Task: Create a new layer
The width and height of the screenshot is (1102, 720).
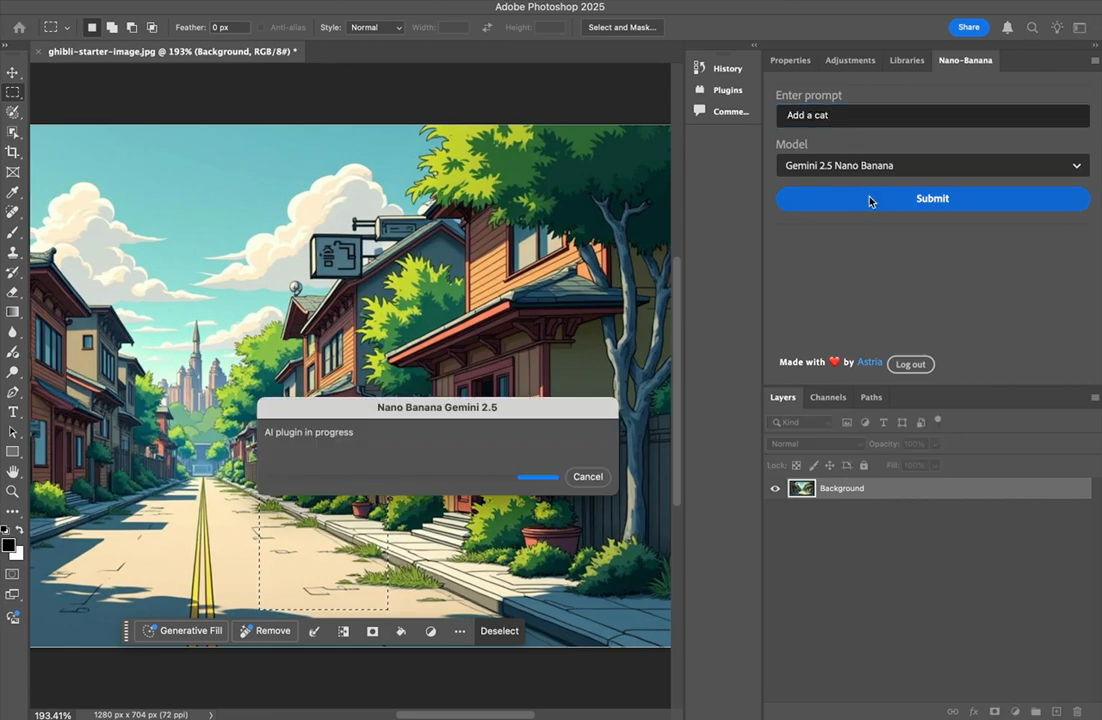Action: [x=1057, y=711]
